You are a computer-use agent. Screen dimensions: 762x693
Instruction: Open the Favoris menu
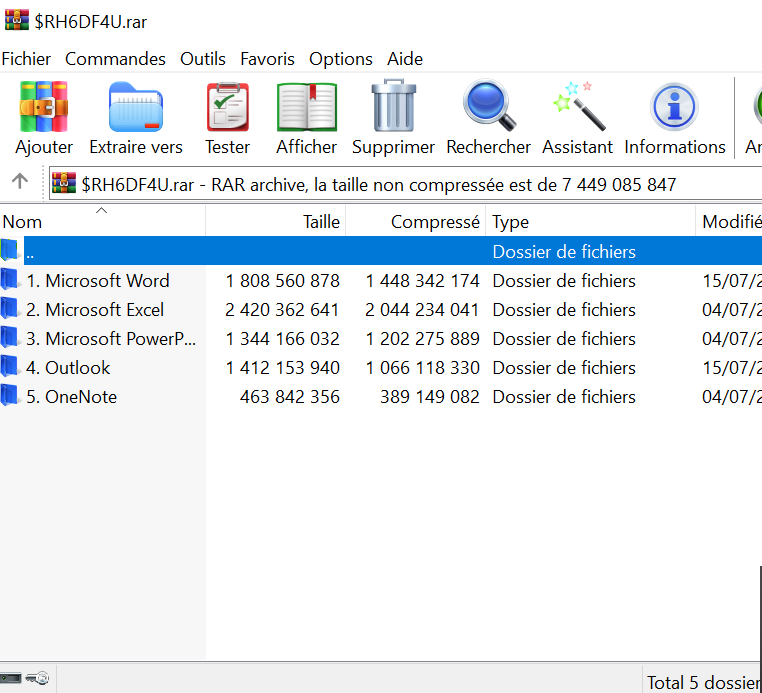click(x=267, y=59)
